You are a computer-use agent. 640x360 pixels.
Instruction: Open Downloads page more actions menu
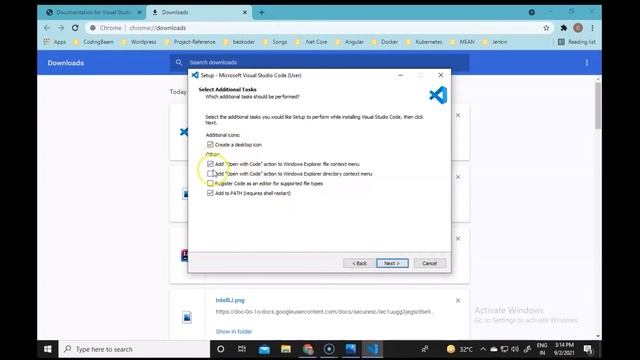(x=587, y=63)
